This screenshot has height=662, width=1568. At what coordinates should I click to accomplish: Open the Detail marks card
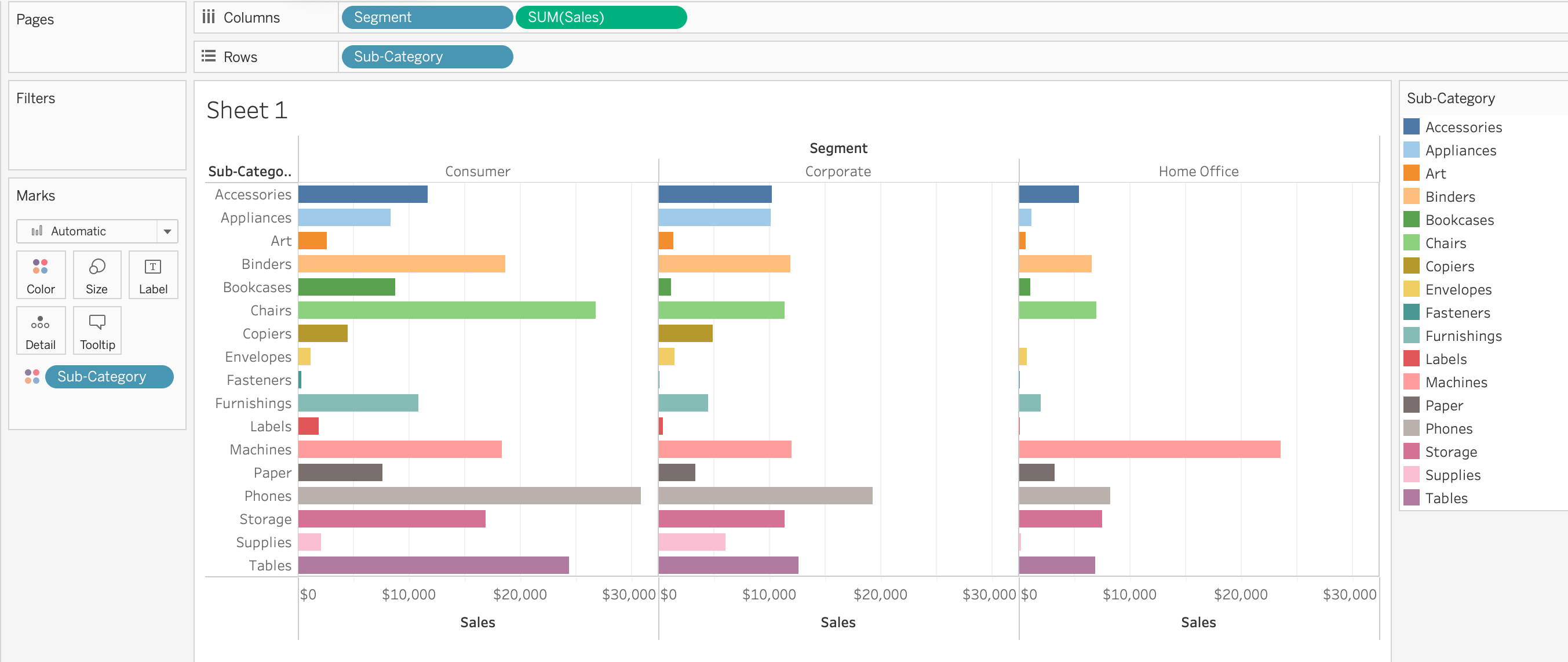point(40,330)
